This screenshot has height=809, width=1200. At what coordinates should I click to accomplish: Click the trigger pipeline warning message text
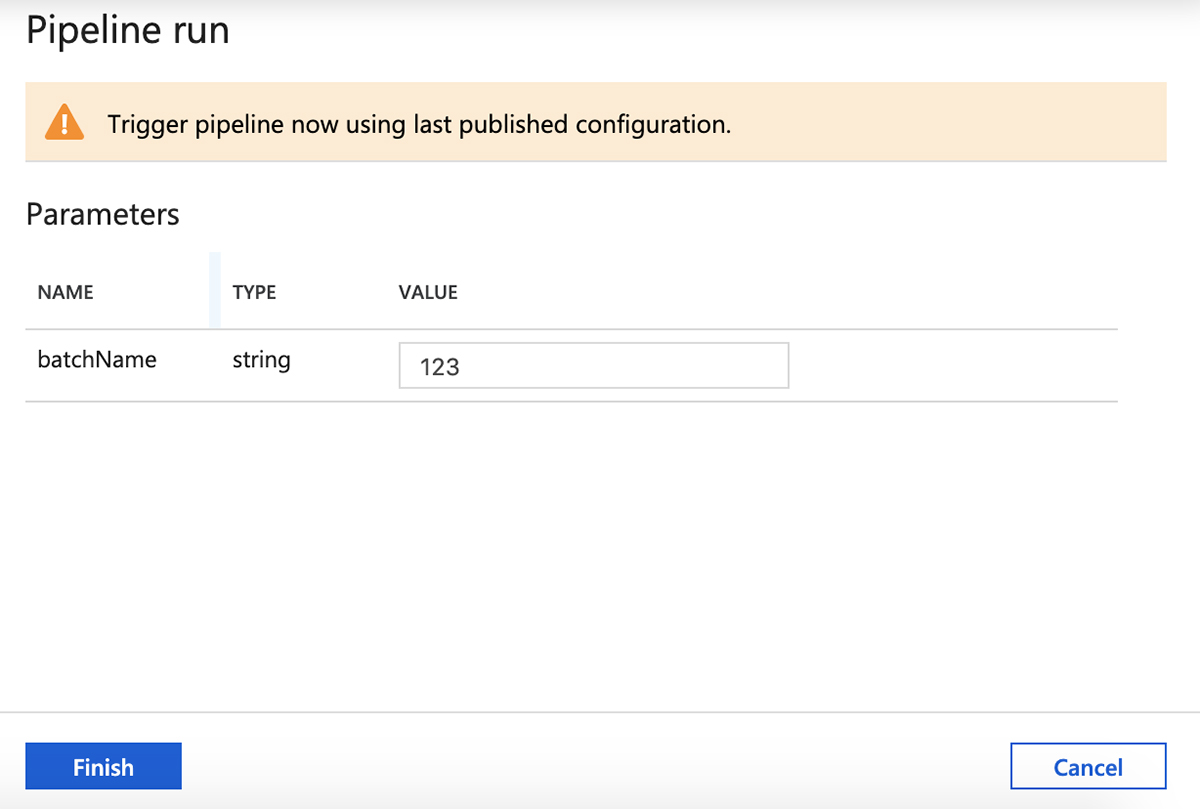pos(419,125)
